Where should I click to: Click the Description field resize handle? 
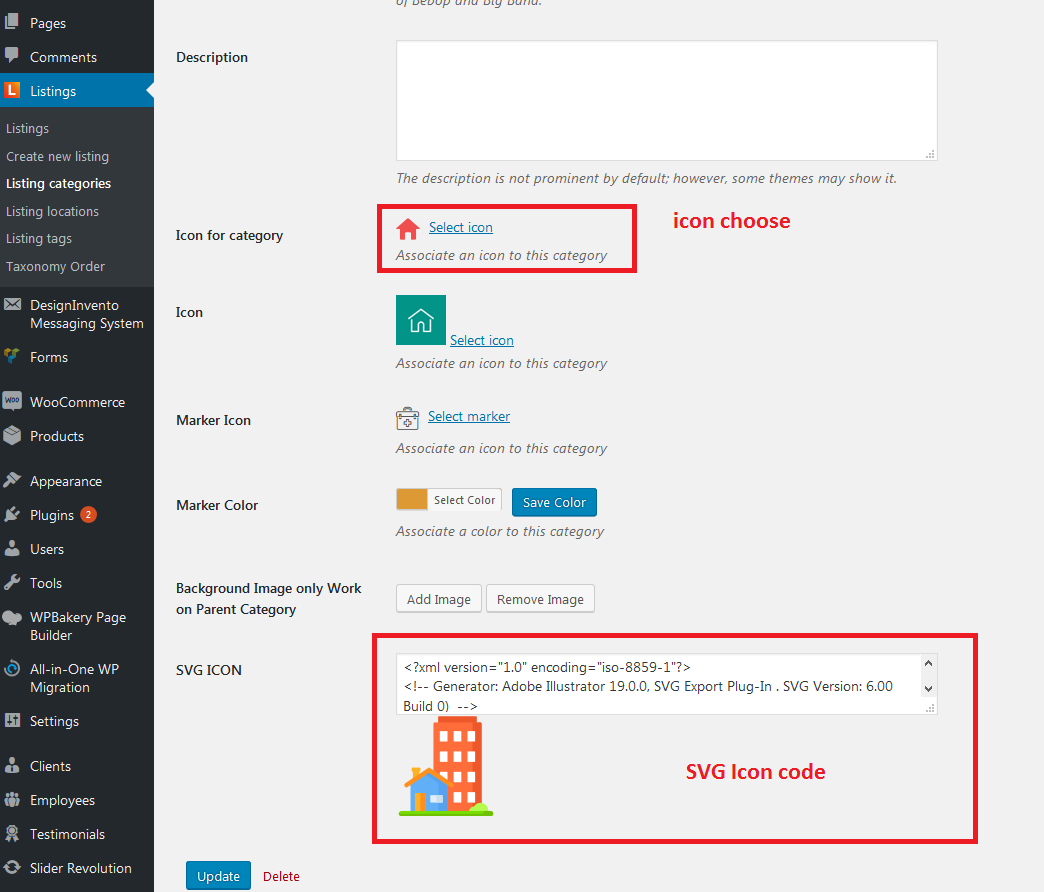click(x=930, y=154)
